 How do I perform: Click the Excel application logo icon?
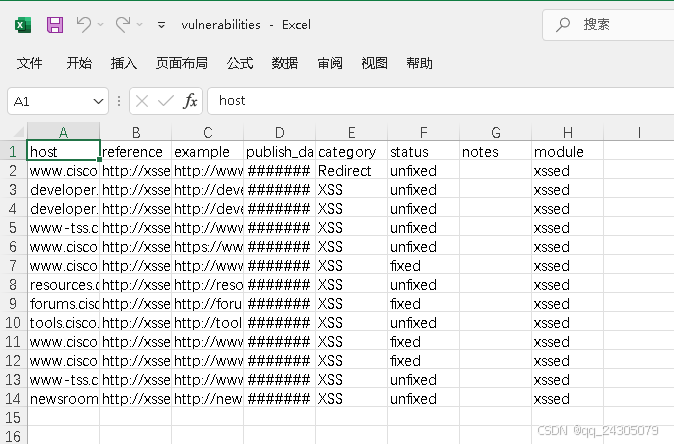coord(23,25)
